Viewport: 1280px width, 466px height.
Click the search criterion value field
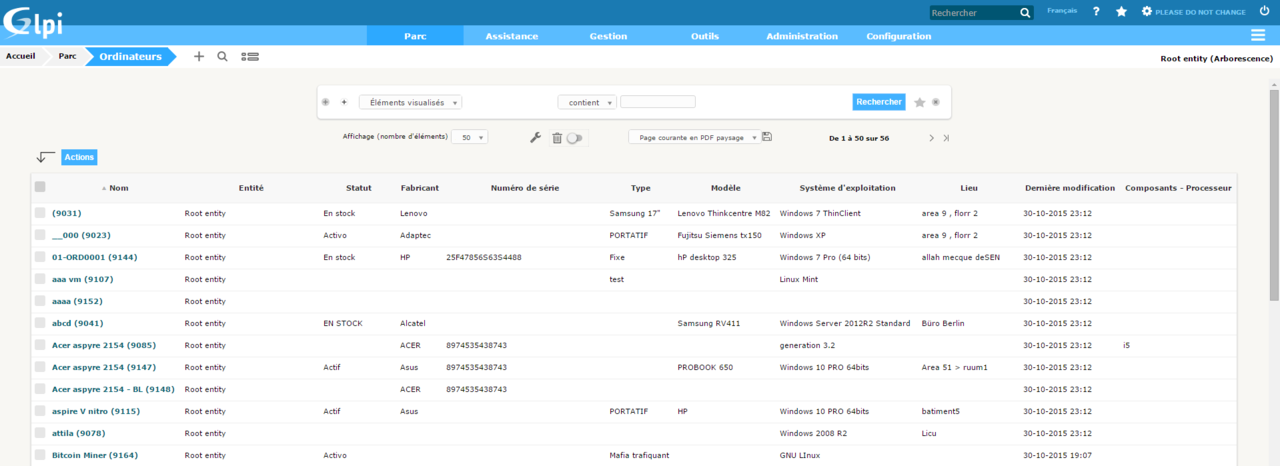point(657,102)
